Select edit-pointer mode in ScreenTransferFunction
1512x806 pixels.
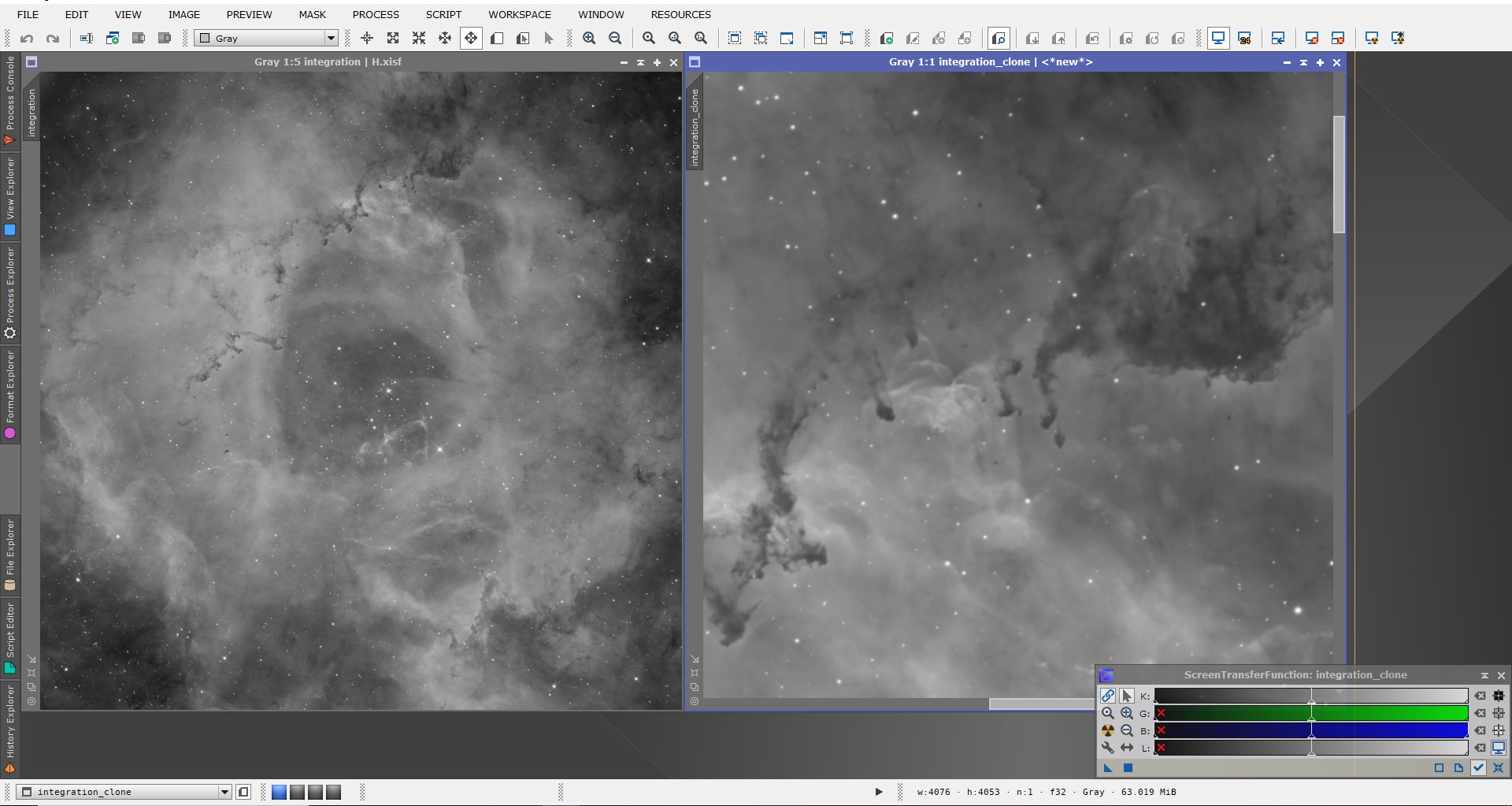[1127, 696]
